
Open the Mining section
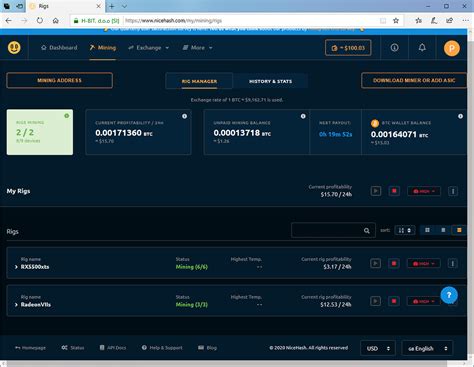[x=103, y=48]
